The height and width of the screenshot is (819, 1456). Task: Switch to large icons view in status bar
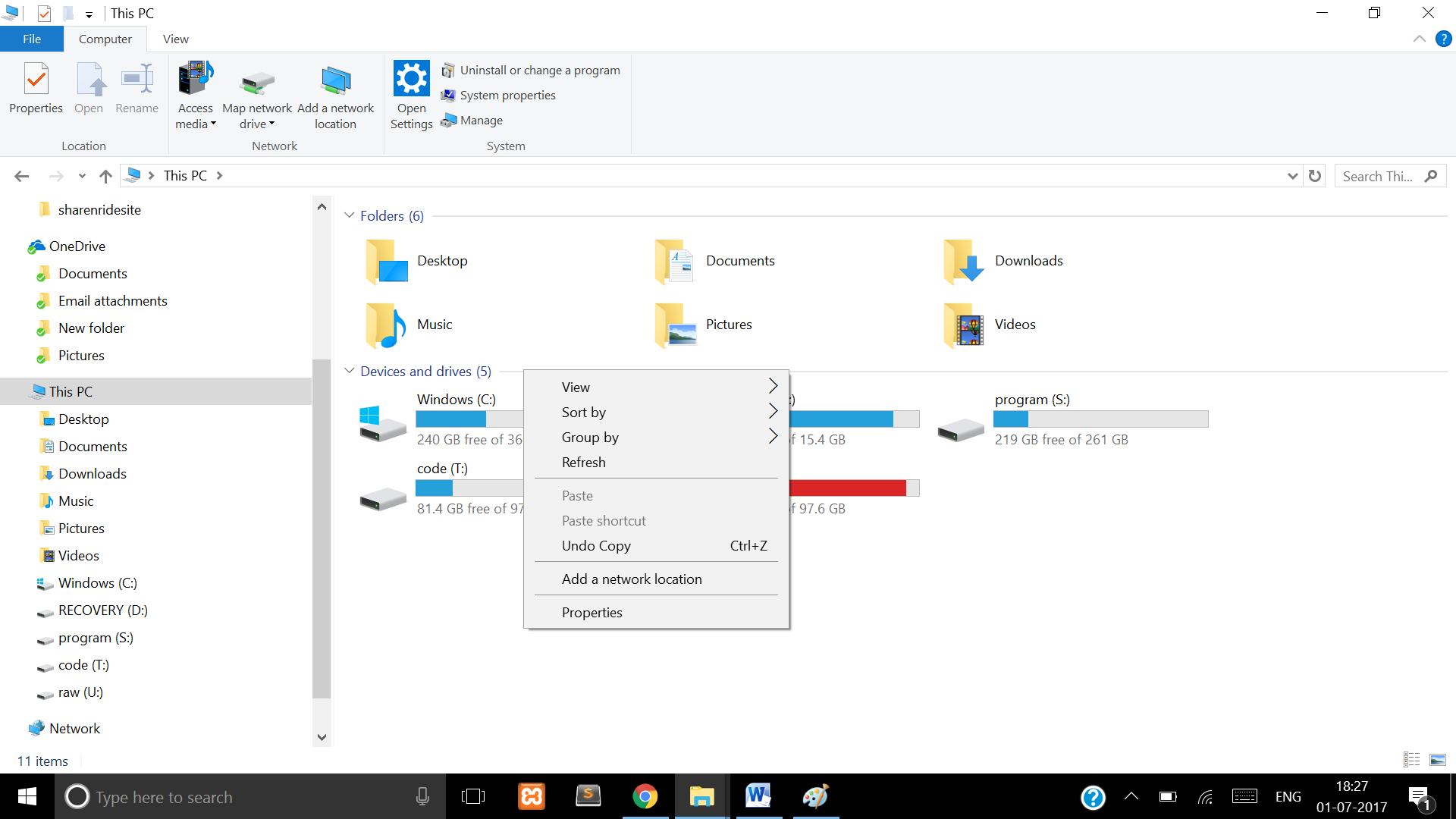click(1437, 759)
